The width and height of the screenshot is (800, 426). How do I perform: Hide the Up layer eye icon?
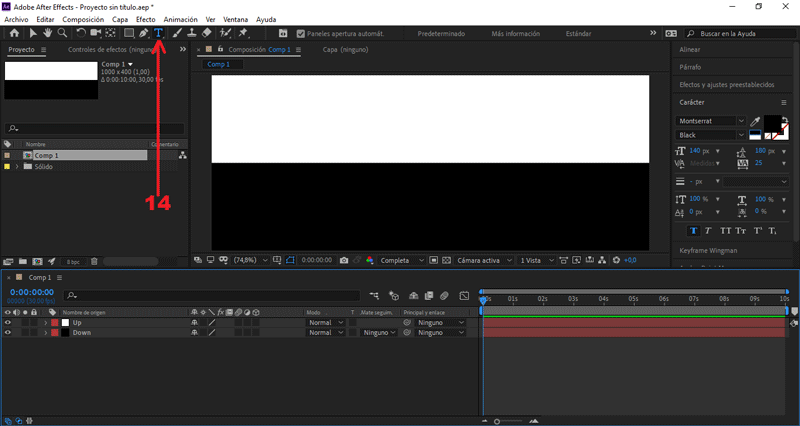8,322
